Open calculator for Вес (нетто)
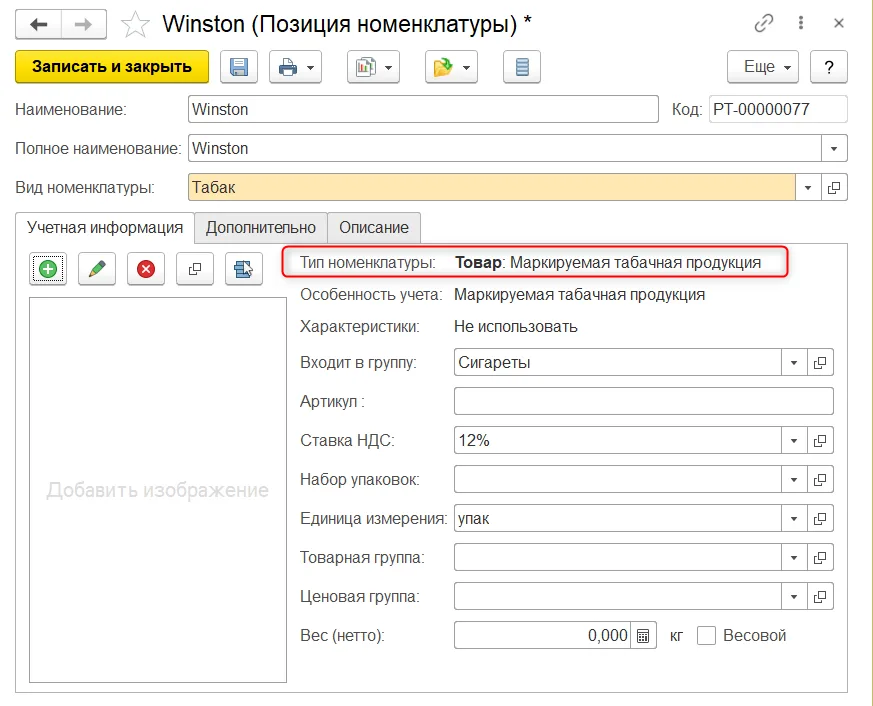This screenshot has width=873, height=706. [643, 635]
